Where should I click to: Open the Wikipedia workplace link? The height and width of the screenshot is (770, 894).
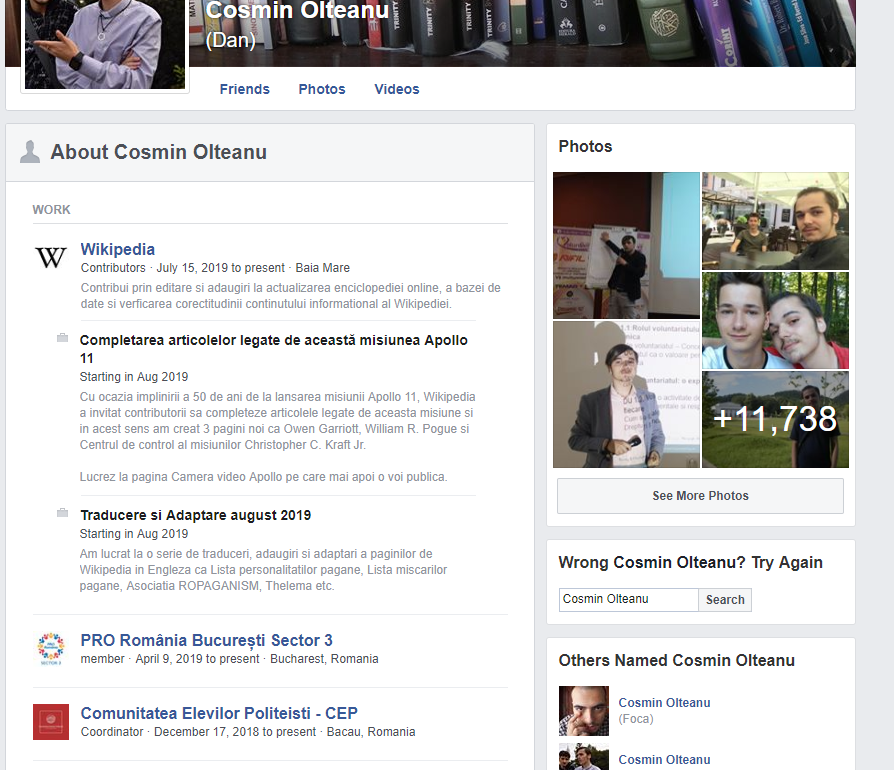(x=118, y=249)
